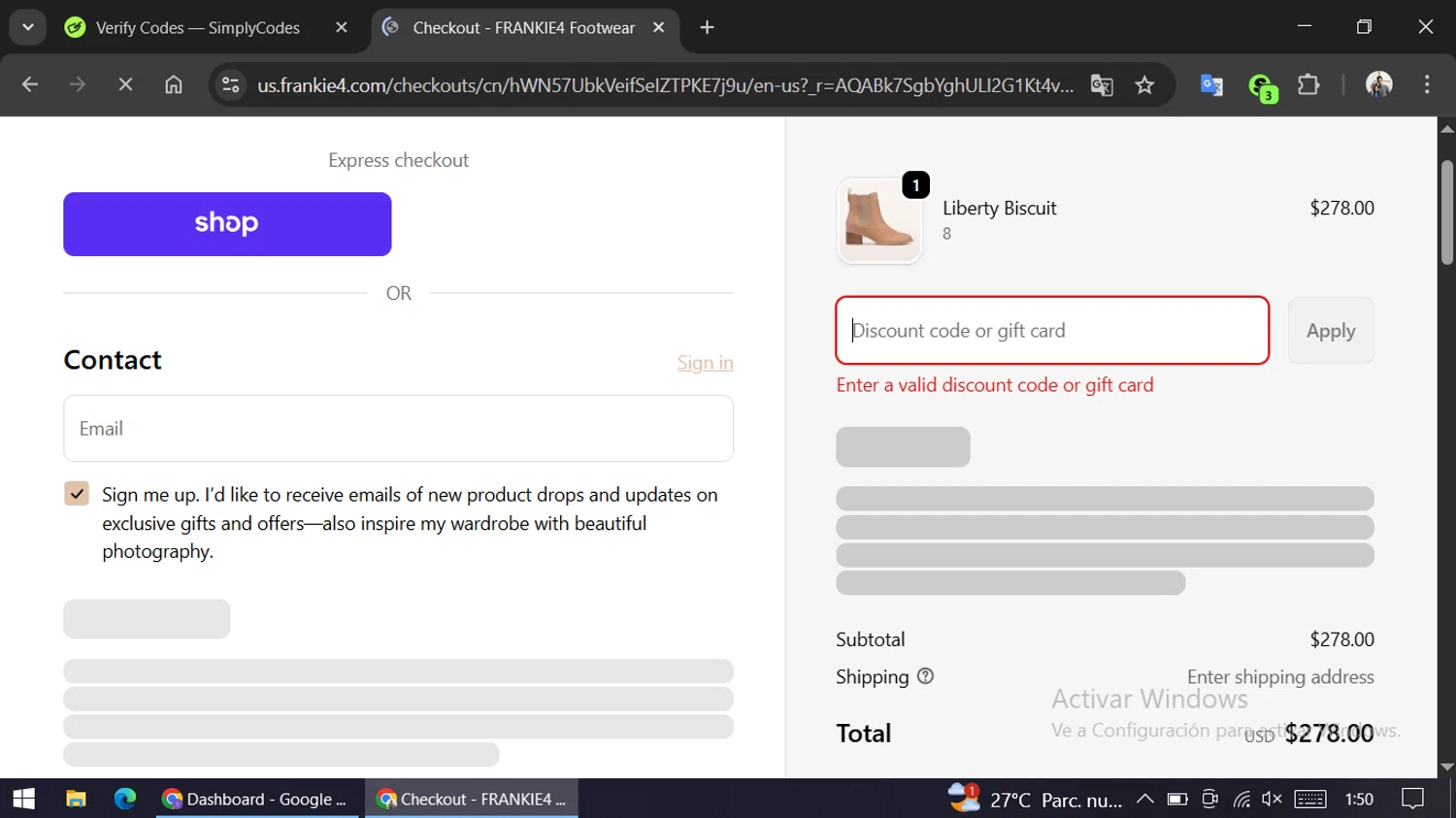This screenshot has width=1456, height=818.
Task: Switch to Verify Codes — SimplyCodes tab
Action: 198,27
